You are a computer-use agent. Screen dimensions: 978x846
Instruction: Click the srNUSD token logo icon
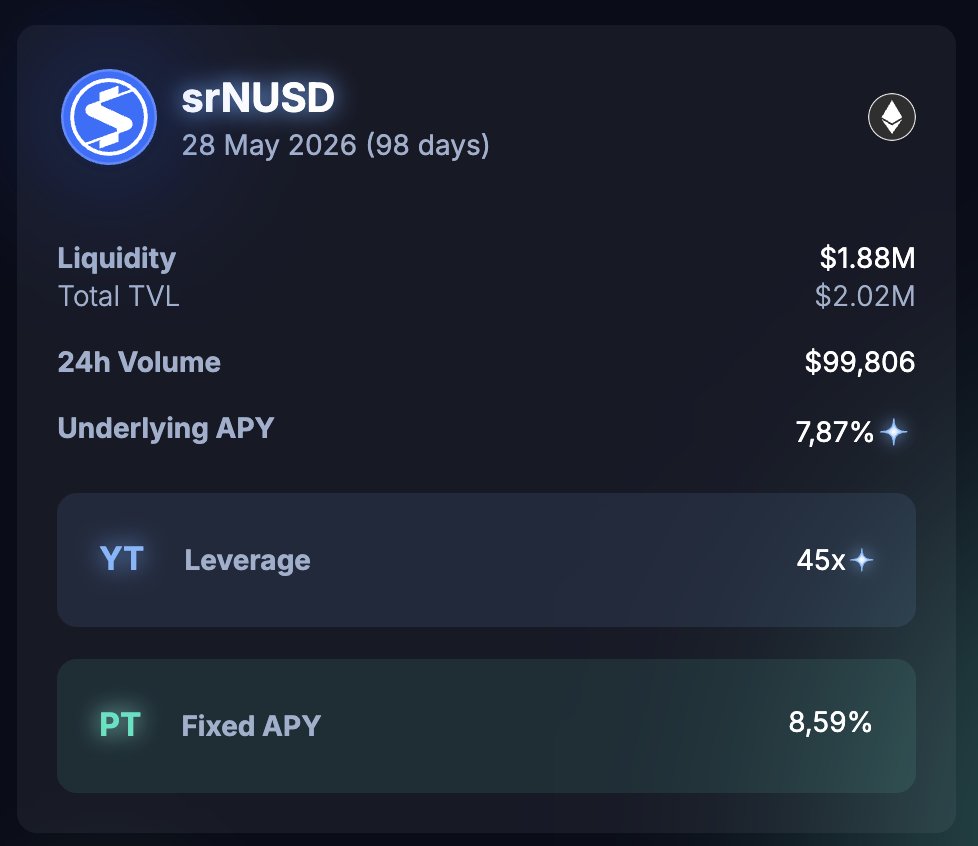point(109,117)
